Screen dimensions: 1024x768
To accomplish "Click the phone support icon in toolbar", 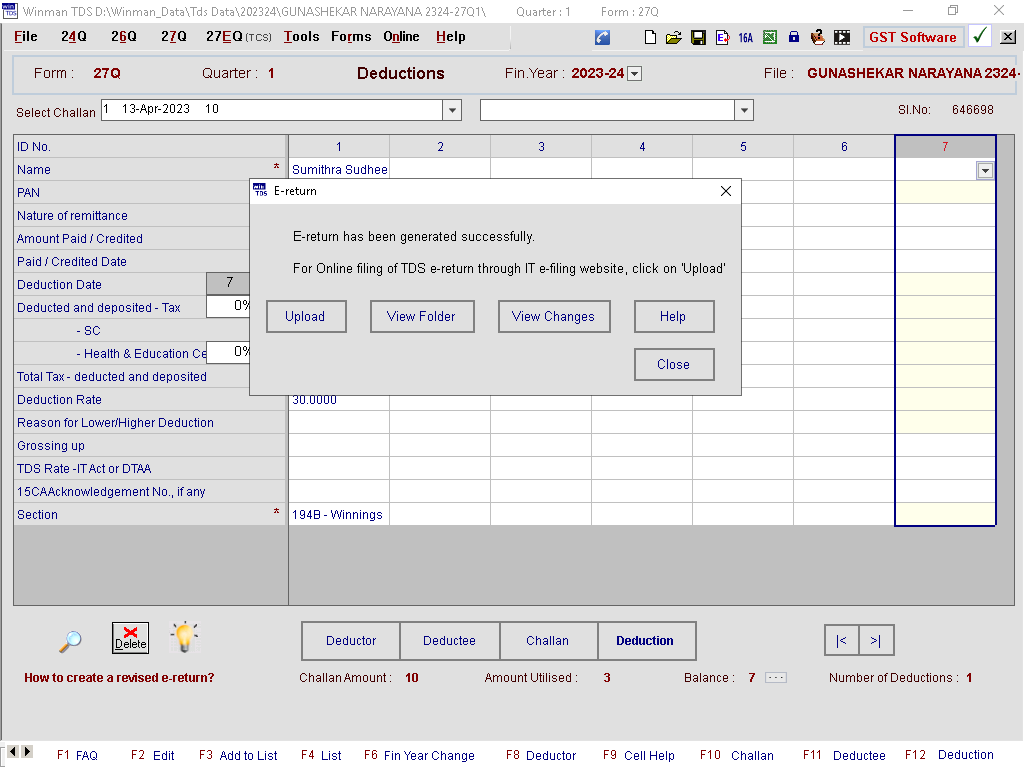I will tap(602, 37).
